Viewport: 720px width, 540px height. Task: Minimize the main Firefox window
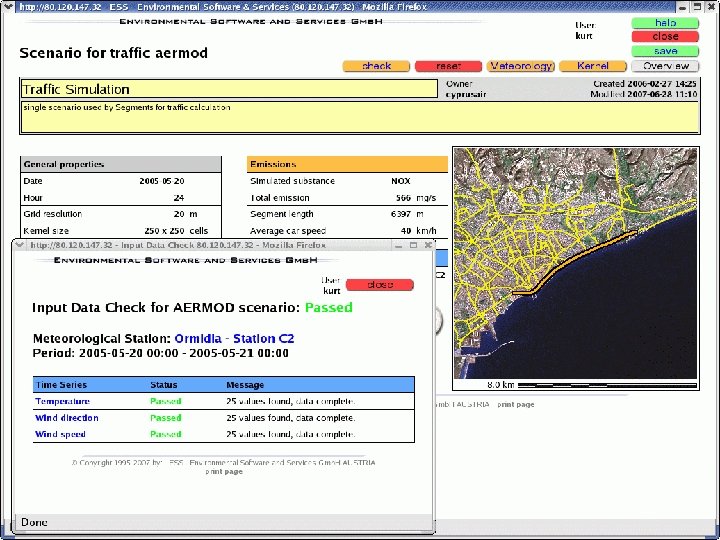[x=684, y=6]
